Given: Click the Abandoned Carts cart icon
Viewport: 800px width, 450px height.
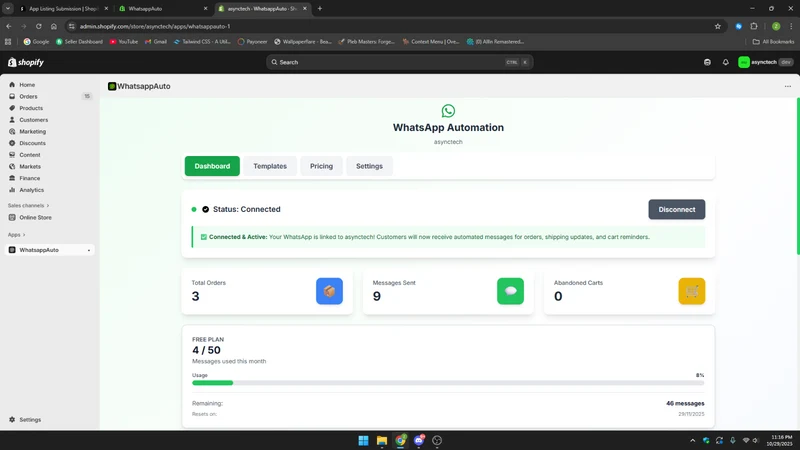Looking at the screenshot, I should click(x=692, y=291).
